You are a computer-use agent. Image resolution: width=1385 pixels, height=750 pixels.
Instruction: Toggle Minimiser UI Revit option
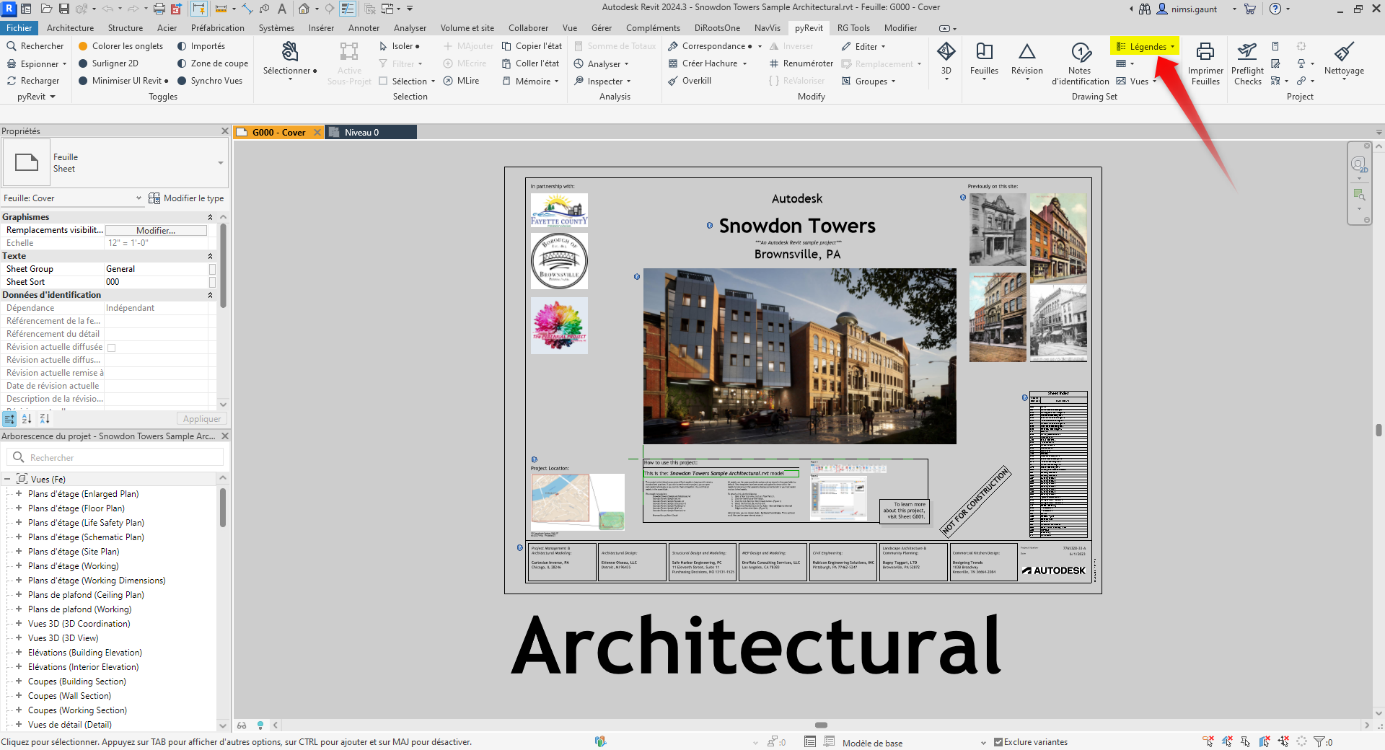pos(125,81)
